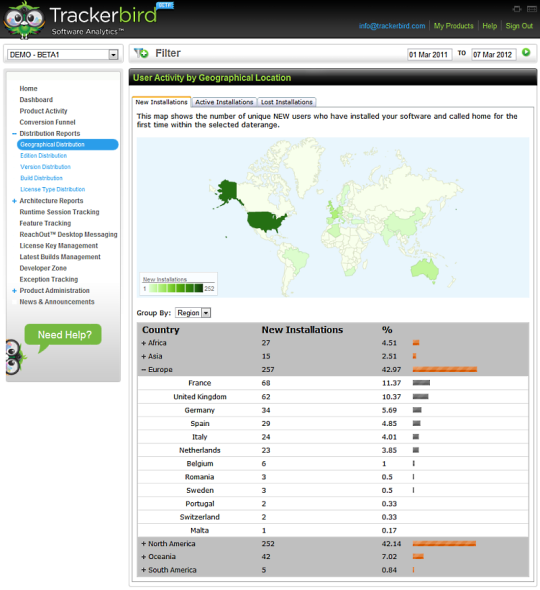Expand the Asia region row
The height and width of the screenshot is (590, 540).
pyautogui.click(x=143, y=357)
